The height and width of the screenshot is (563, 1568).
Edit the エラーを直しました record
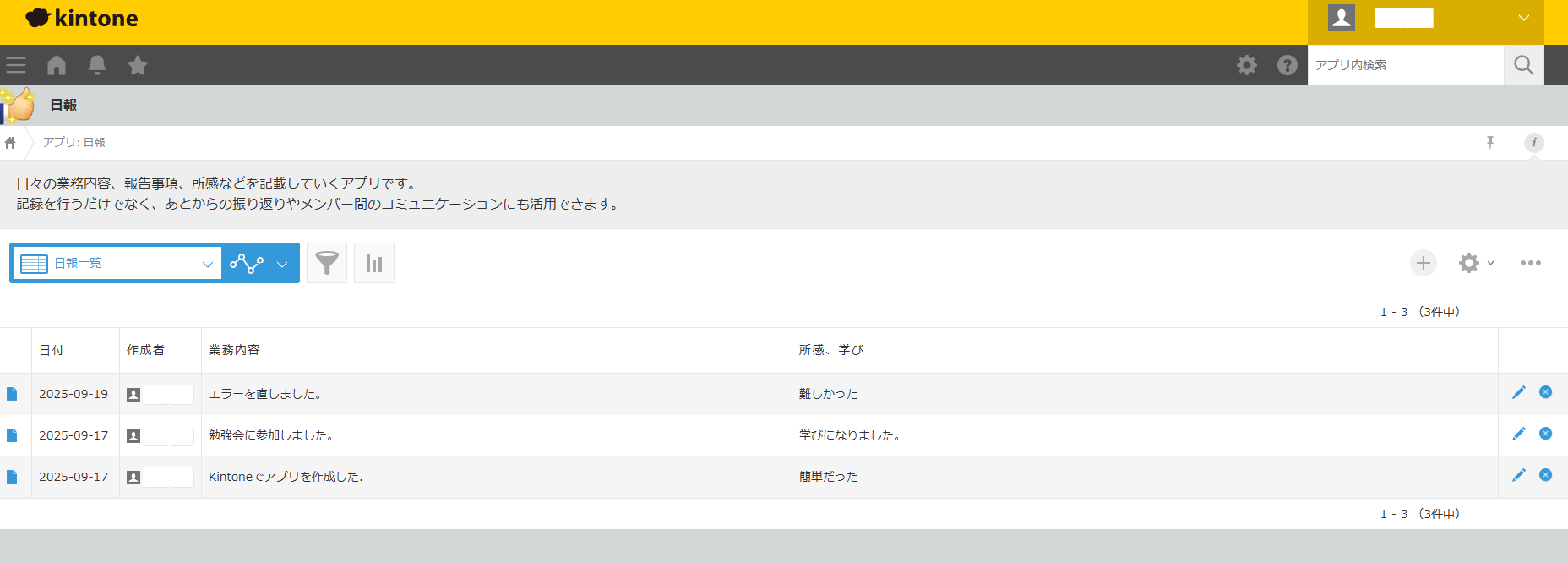(x=1519, y=392)
